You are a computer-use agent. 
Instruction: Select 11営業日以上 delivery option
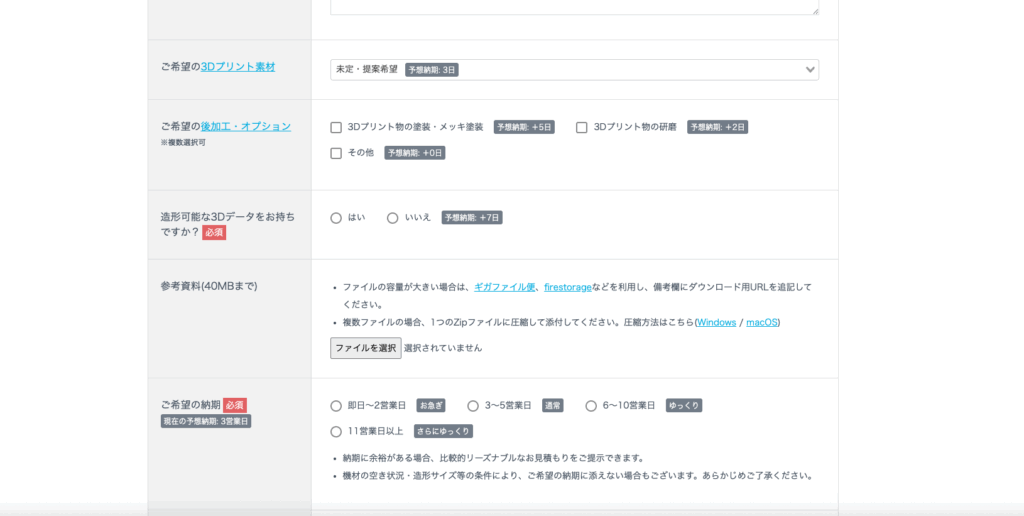(336, 432)
